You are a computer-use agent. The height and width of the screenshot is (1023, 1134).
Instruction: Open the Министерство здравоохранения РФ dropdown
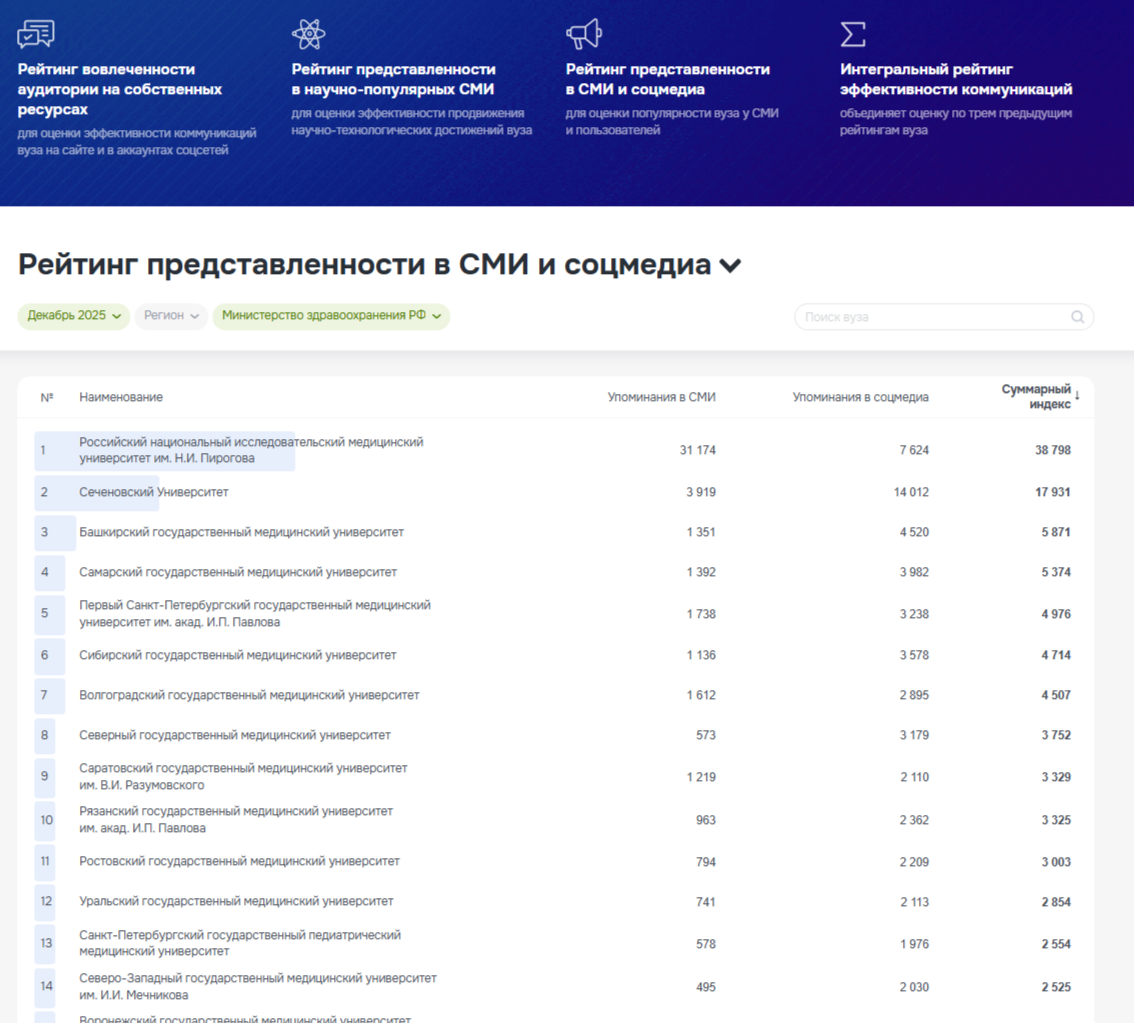tap(331, 316)
